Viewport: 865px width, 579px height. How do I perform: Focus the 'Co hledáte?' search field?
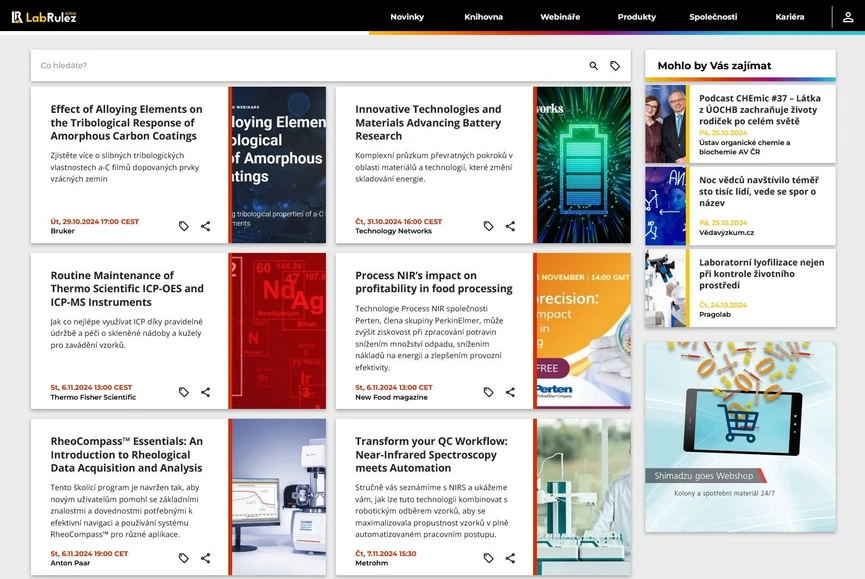pyautogui.click(x=309, y=66)
